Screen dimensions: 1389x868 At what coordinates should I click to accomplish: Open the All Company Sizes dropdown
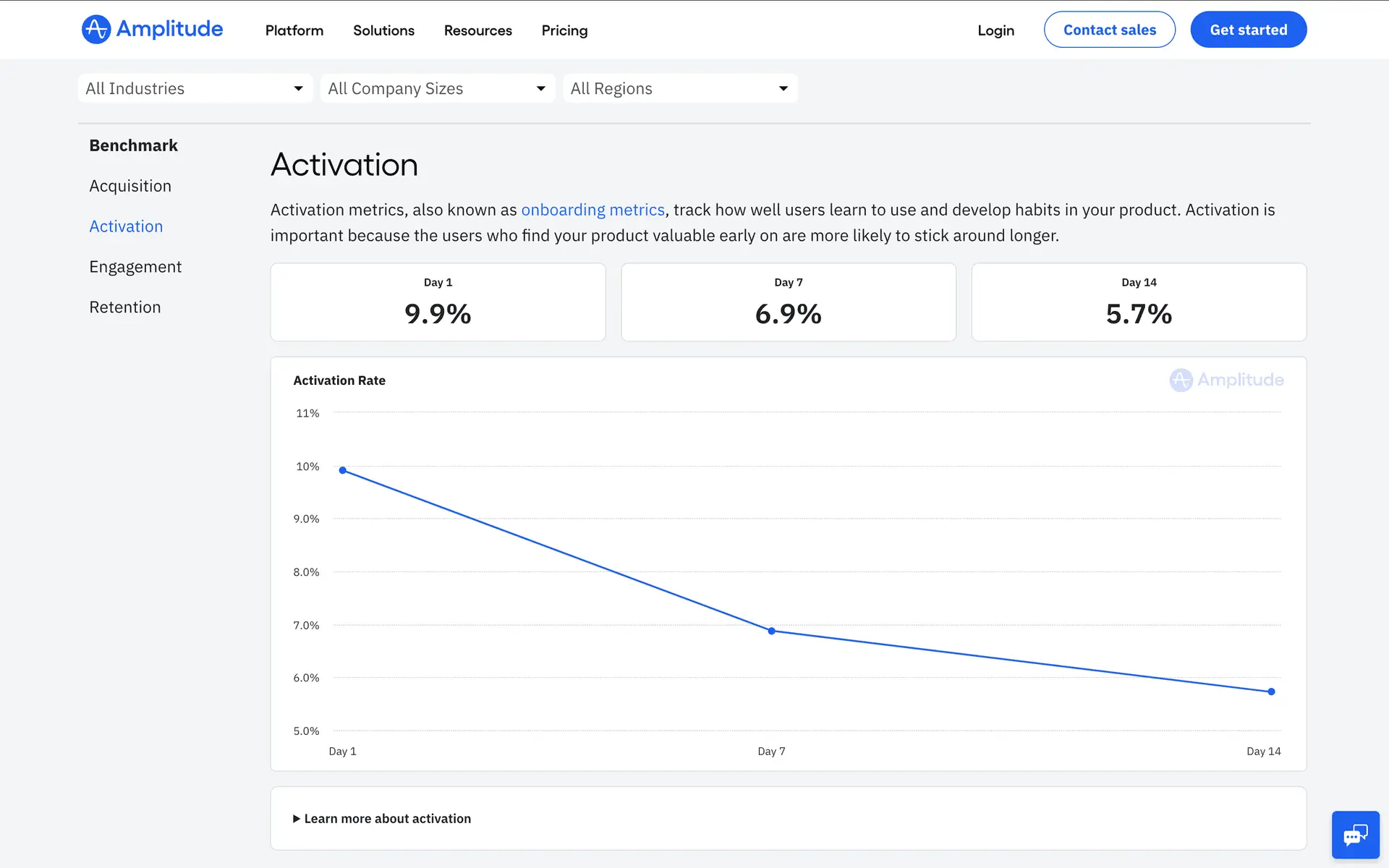click(437, 88)
